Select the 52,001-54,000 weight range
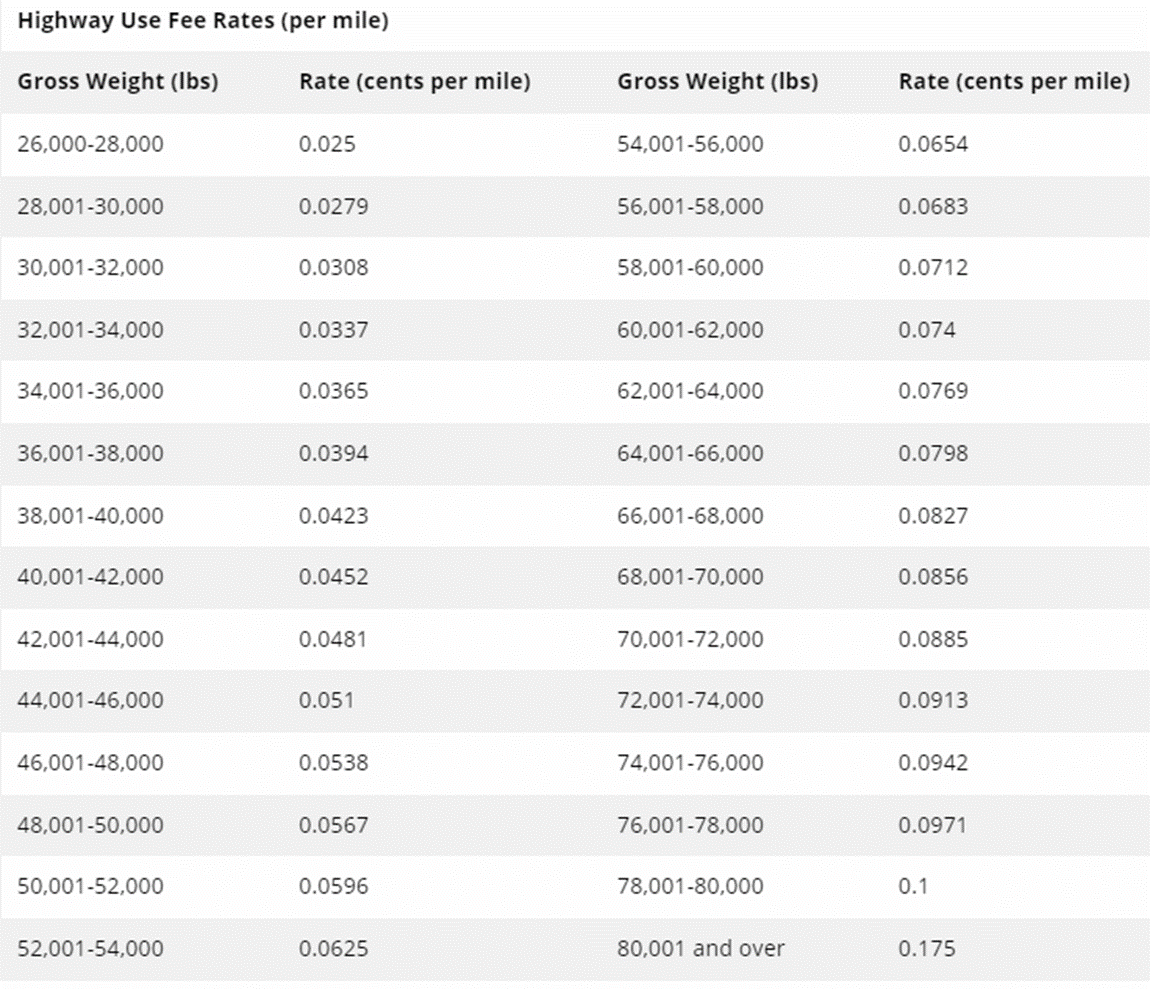The height and width of the screenshot is (989, 1150). pos(90,947)
